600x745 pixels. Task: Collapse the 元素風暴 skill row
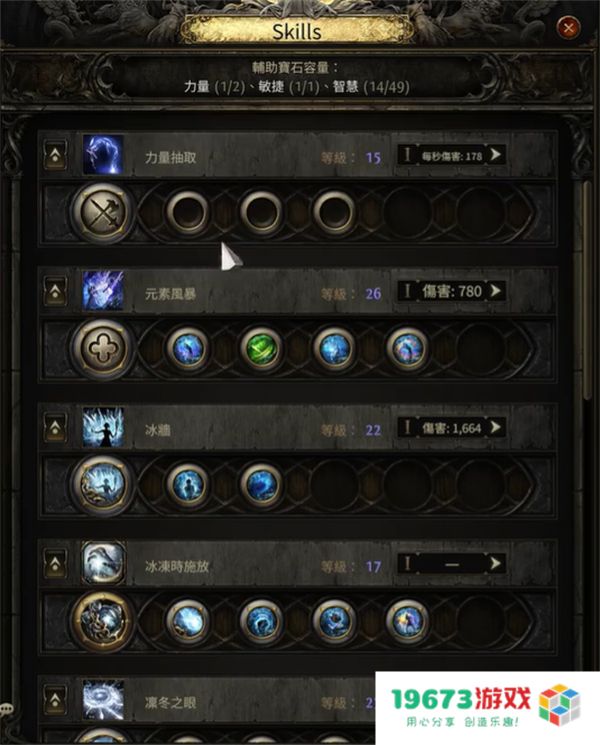[x=55, y=290]
